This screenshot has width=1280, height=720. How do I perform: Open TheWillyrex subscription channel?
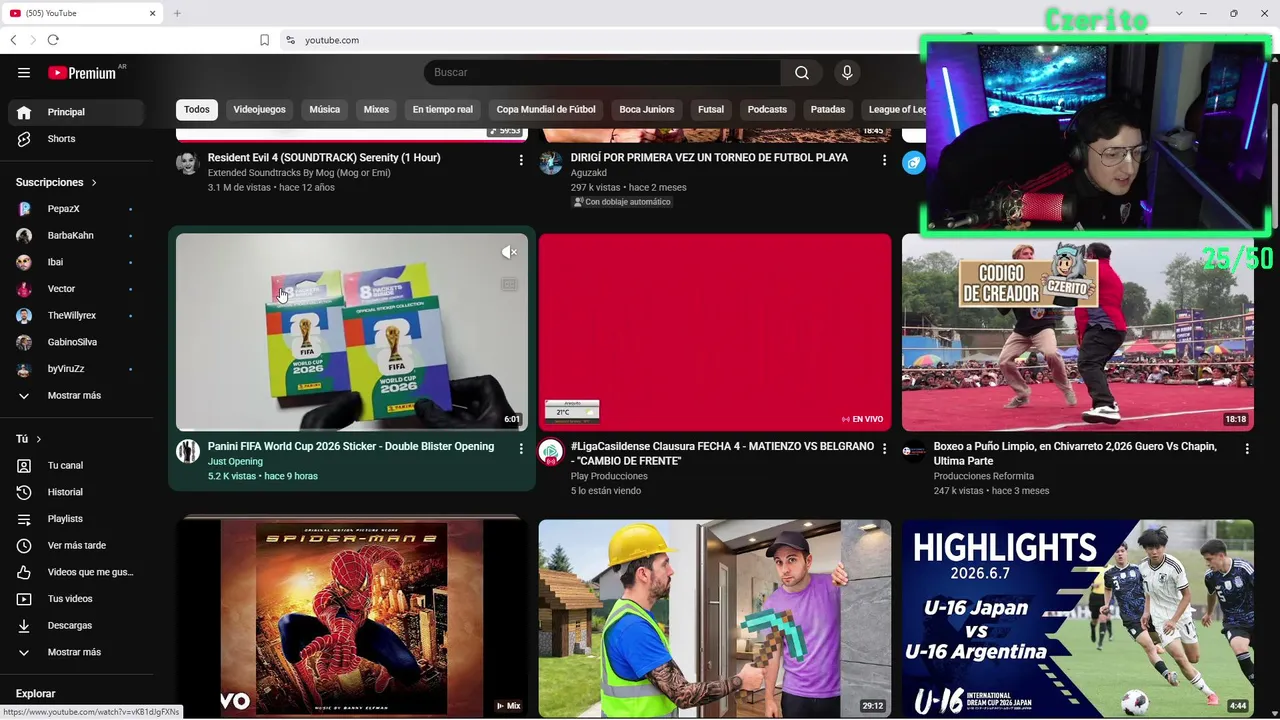76,316
